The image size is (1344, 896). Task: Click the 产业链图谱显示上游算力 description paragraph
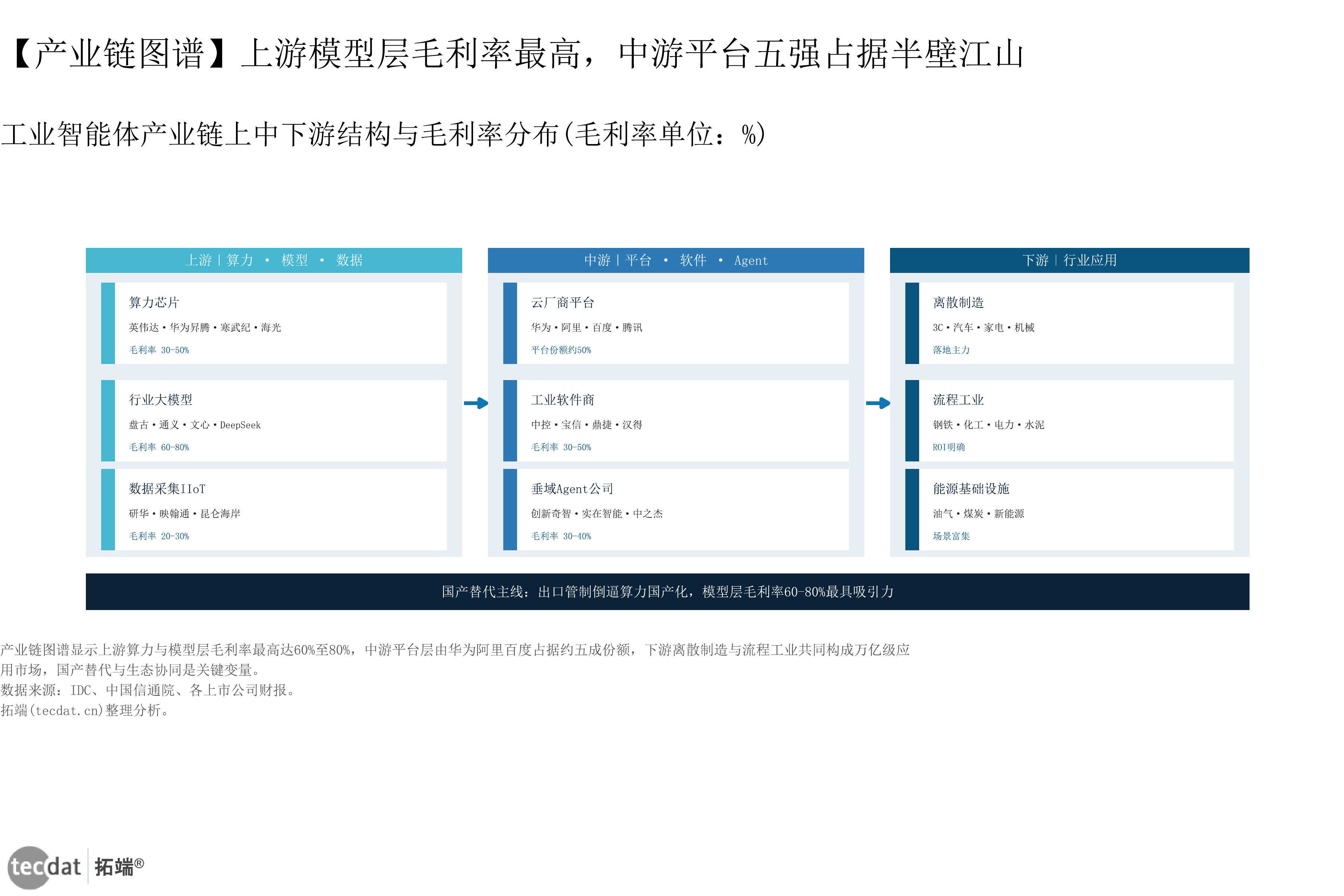[x=455, y=659]
